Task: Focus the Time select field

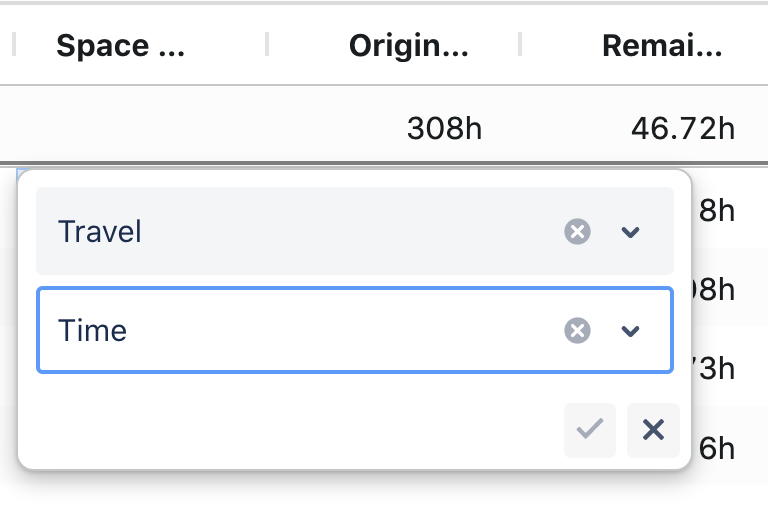Action: [300, 330]
